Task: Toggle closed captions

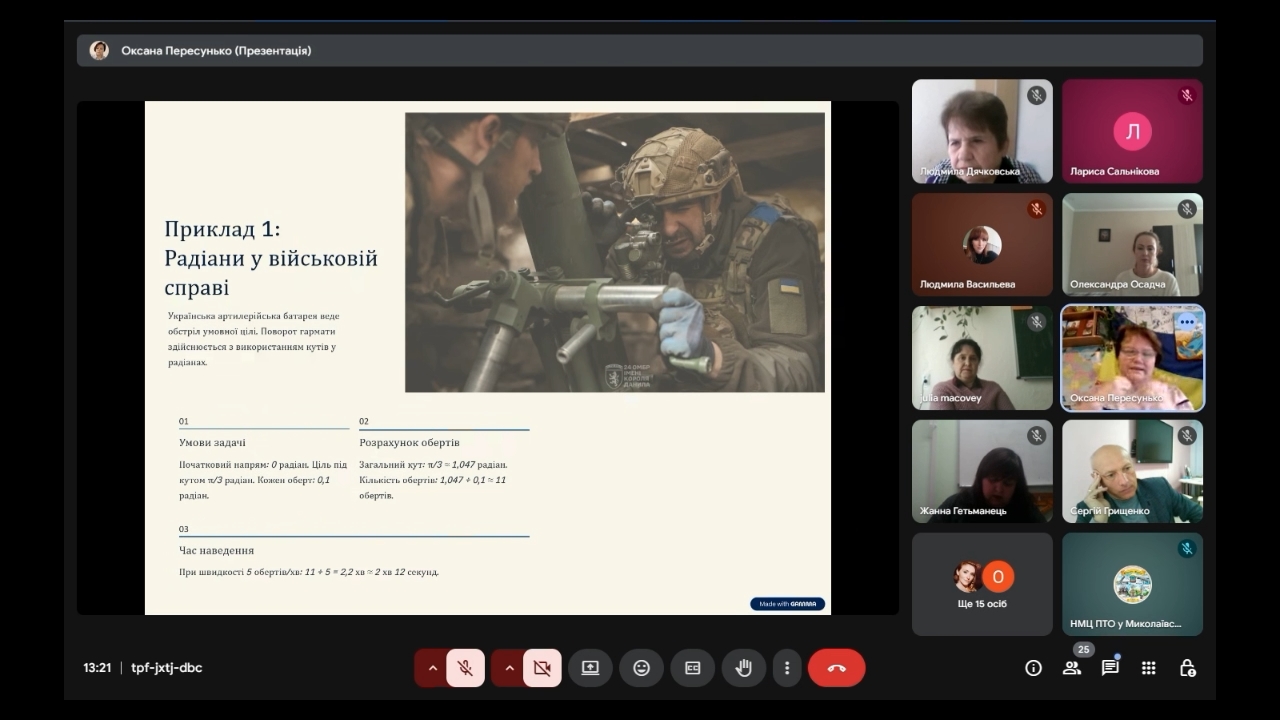Action: click(692, 668)
